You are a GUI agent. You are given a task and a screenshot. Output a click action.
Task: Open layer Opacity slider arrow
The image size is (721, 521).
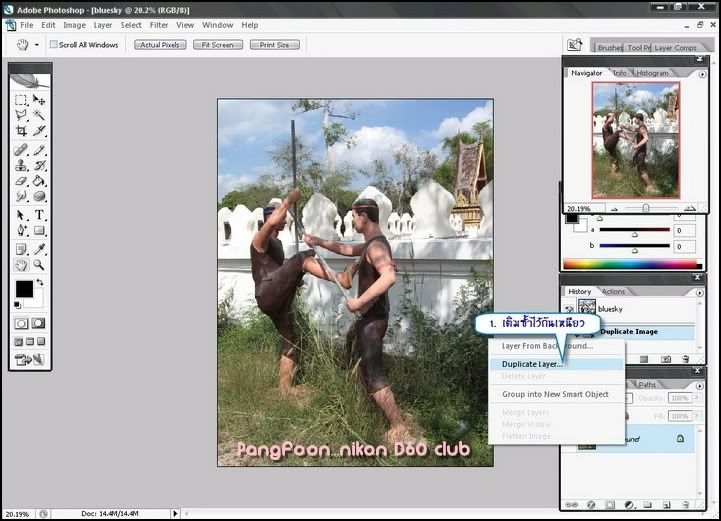pos(696,398)
